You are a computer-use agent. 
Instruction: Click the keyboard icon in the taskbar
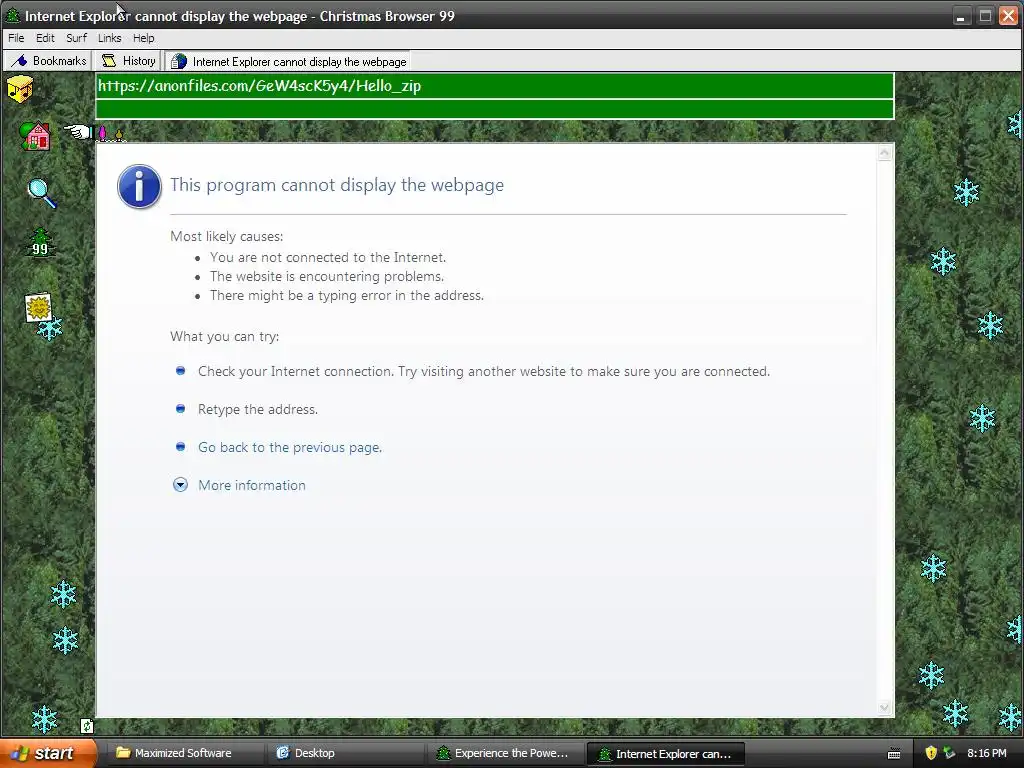pyautogui.click(x=894, y=754)
